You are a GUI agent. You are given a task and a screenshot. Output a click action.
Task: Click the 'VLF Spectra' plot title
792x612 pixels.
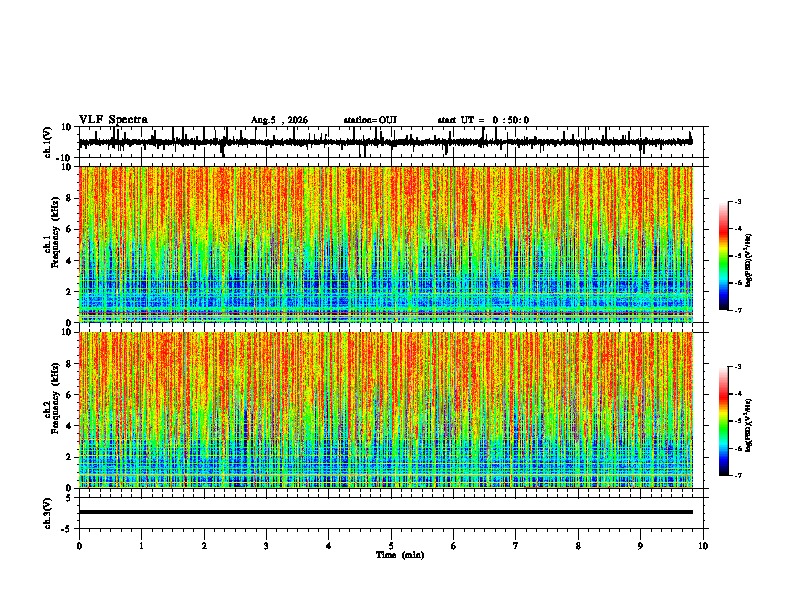113,120
